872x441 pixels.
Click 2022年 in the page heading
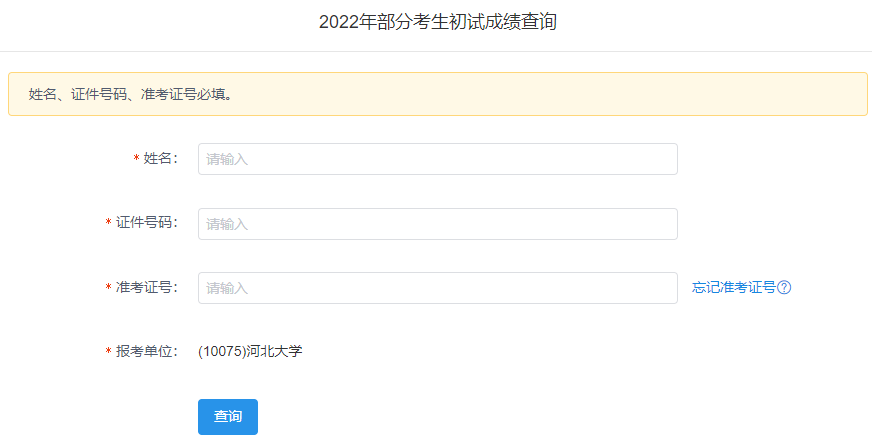(346, 23)
